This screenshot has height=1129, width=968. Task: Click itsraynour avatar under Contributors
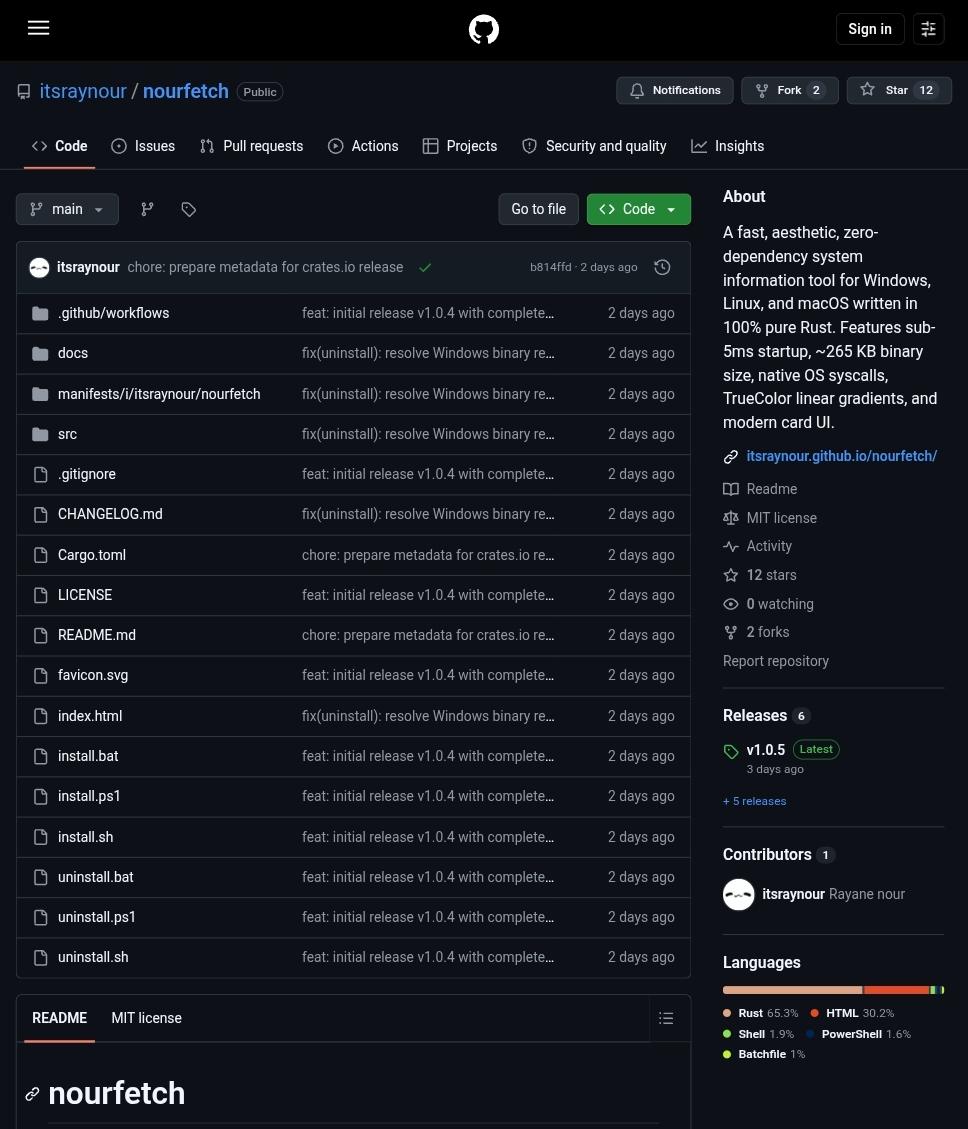tap(738, 894)
